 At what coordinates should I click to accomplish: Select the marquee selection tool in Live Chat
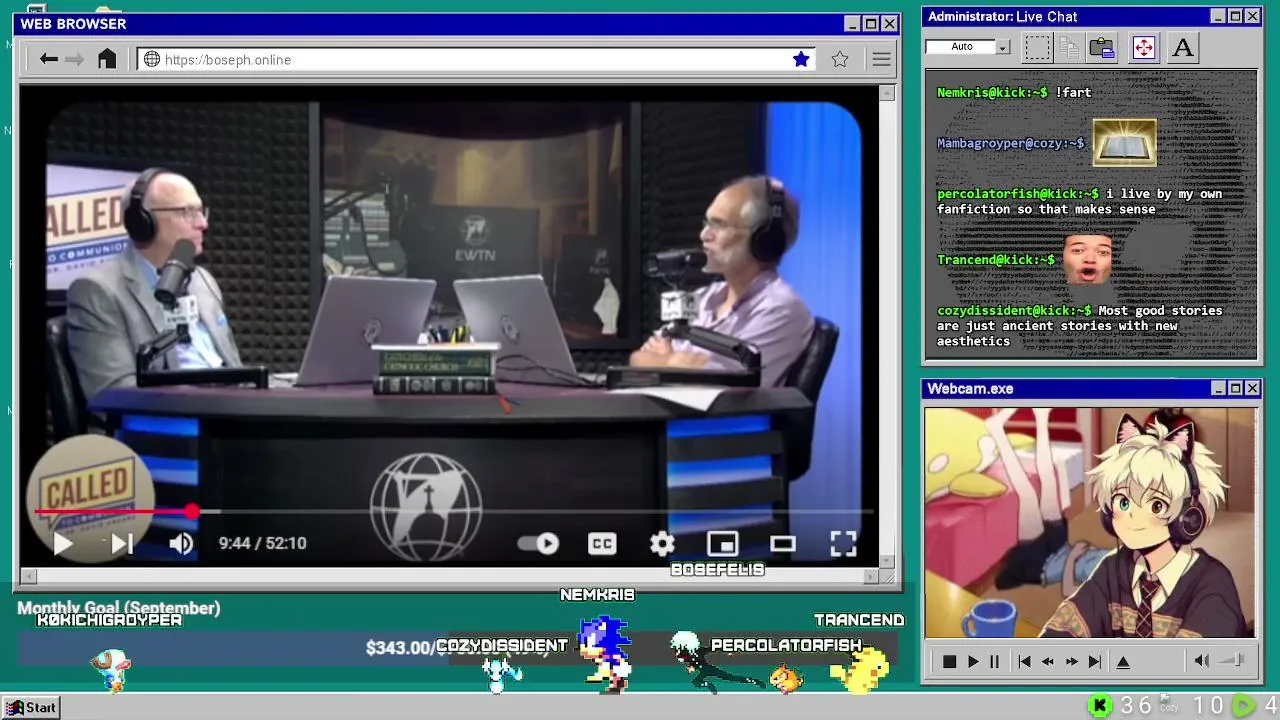tap(1037, 47)
